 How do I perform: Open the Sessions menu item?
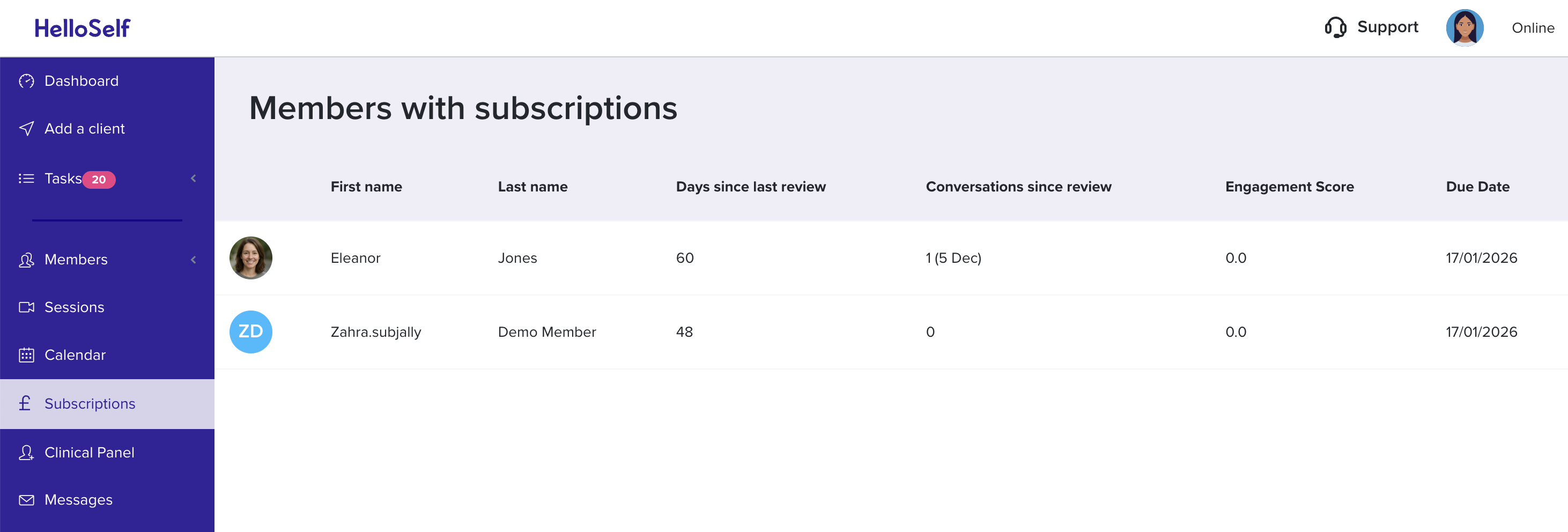74,307
